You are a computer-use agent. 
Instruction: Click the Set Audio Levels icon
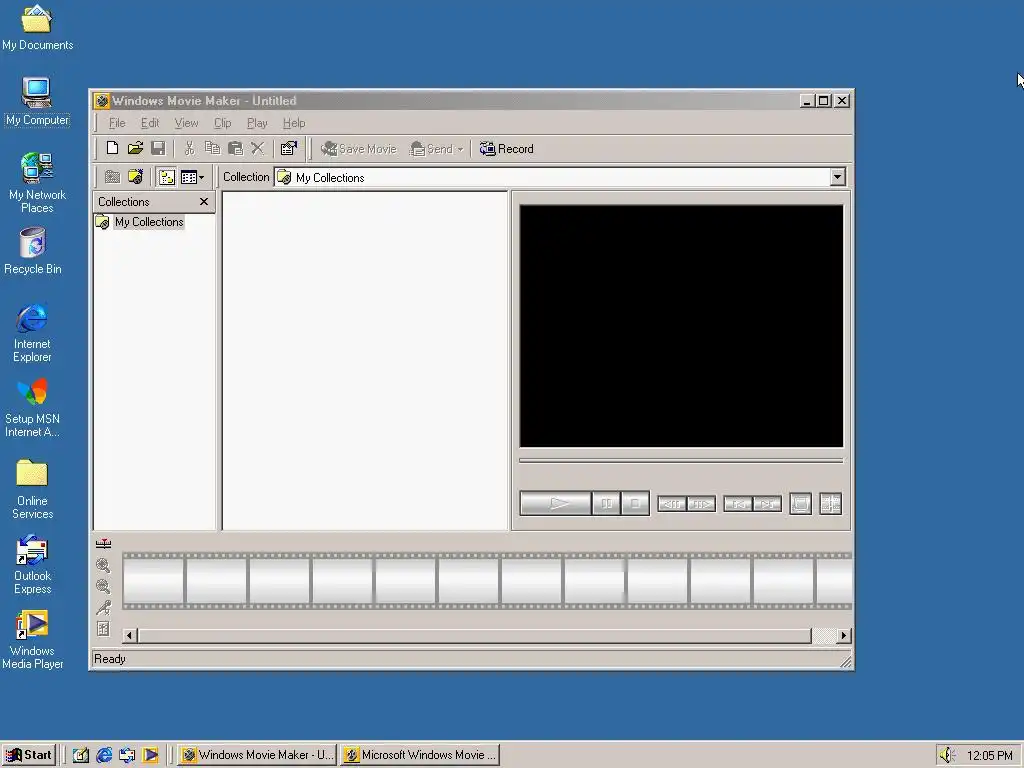(103, 629)
